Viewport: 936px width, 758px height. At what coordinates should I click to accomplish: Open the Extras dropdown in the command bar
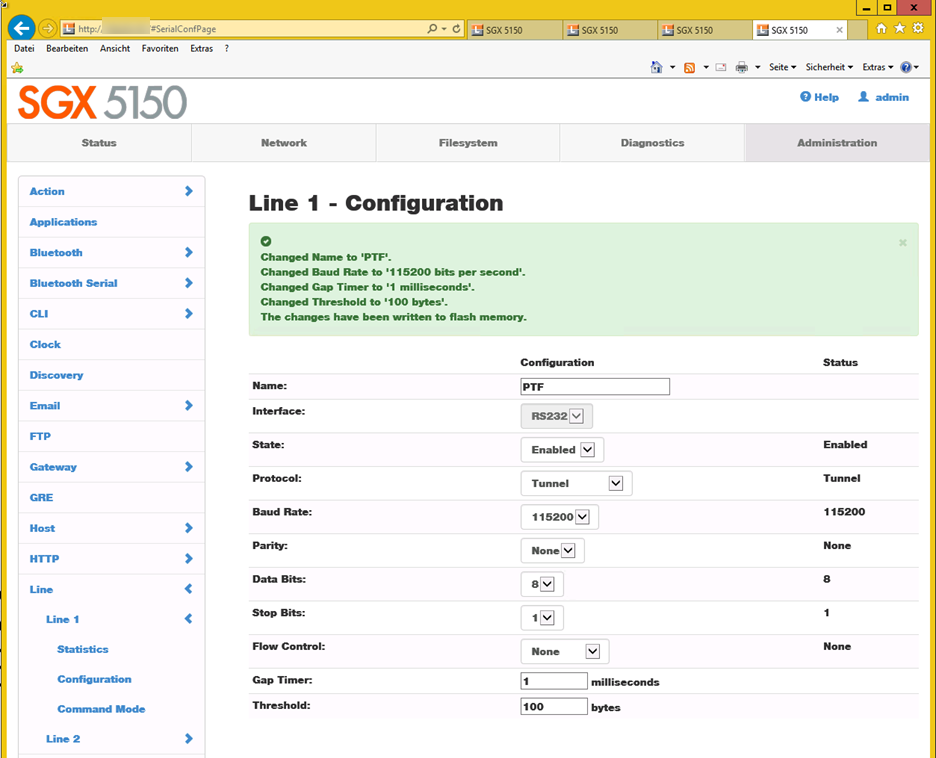[x=878, y=67]
